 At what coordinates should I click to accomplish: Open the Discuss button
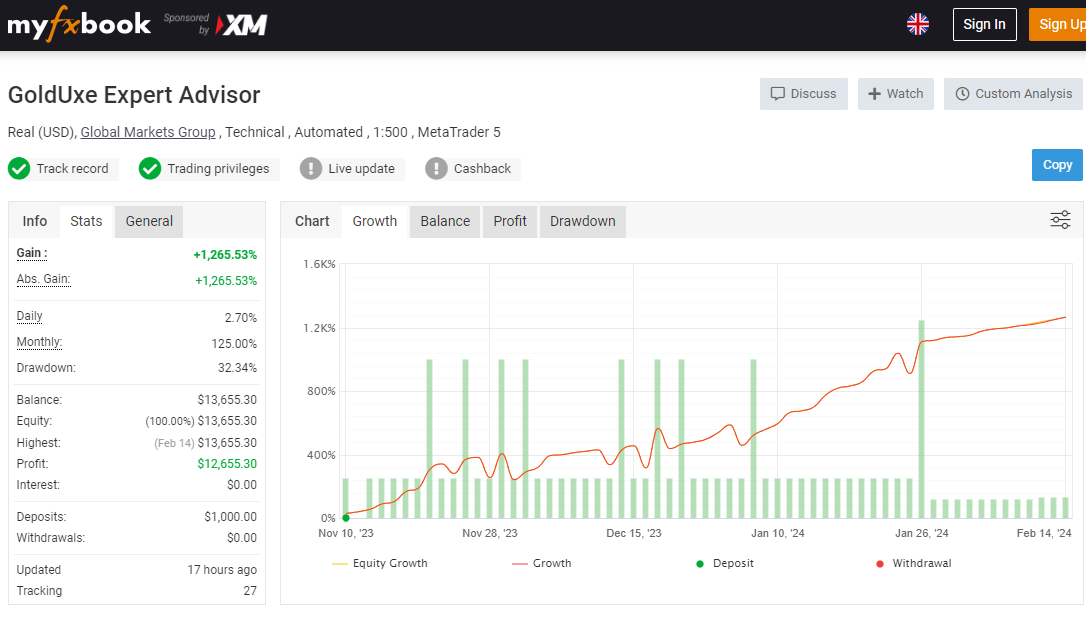803,93
